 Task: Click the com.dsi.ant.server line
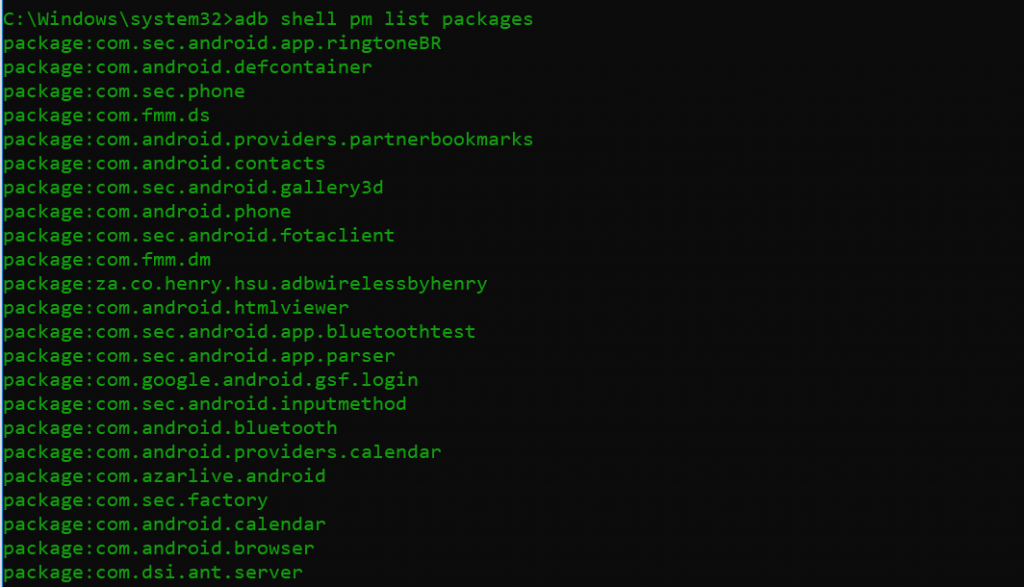click(x=153, y=573)
